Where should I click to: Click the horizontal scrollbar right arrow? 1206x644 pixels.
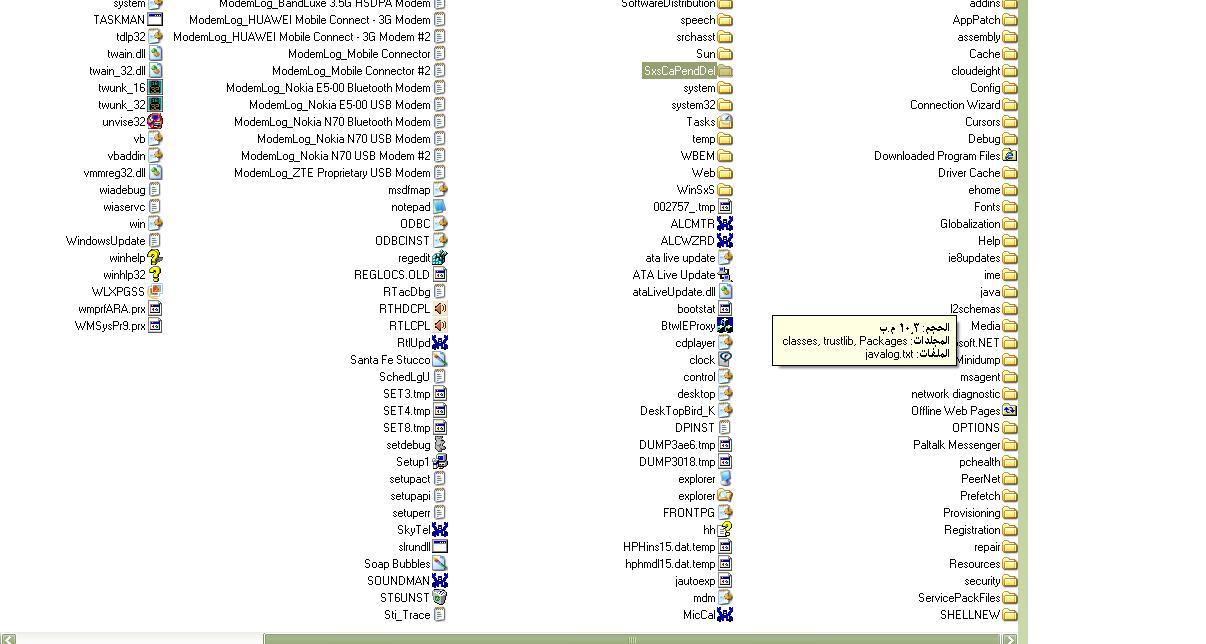coord(1010,639)
